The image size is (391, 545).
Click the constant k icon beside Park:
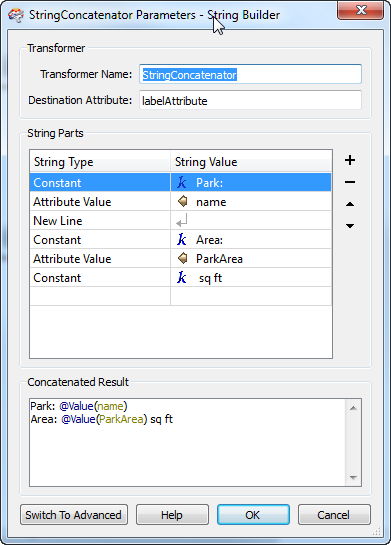click(181, 182)
